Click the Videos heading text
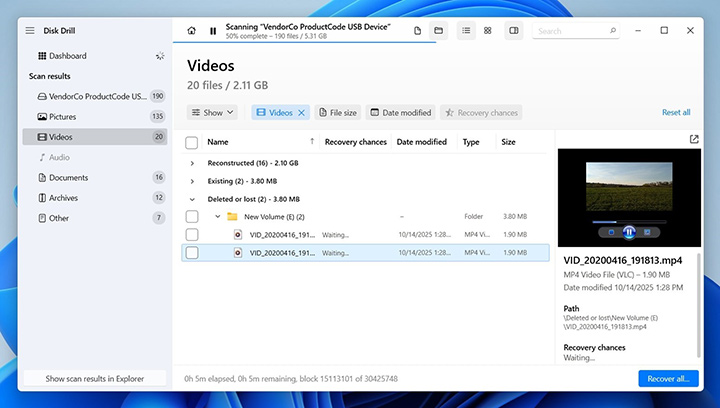 click(x=211, y=66)
